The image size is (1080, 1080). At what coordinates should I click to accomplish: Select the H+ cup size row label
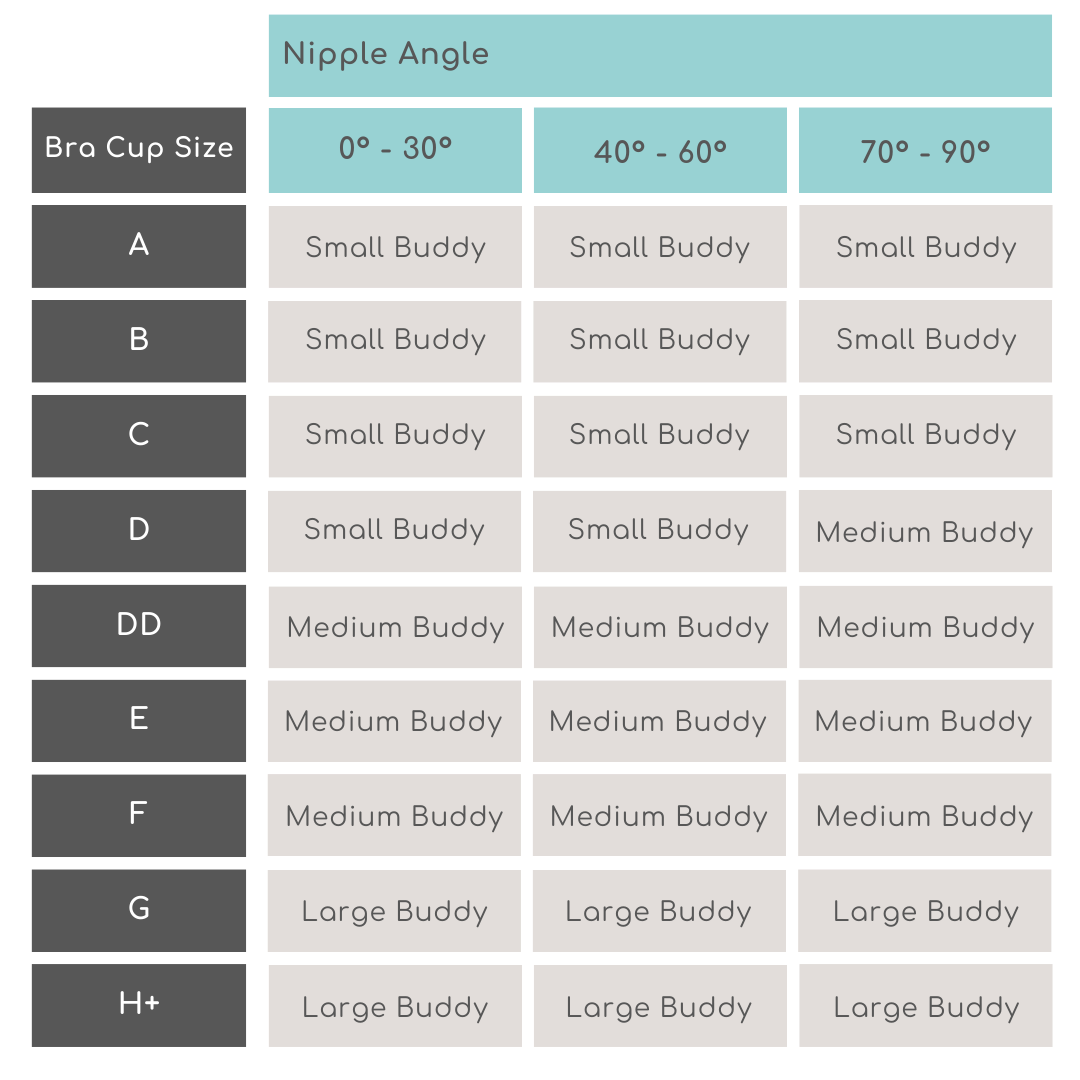[139, 1005]
